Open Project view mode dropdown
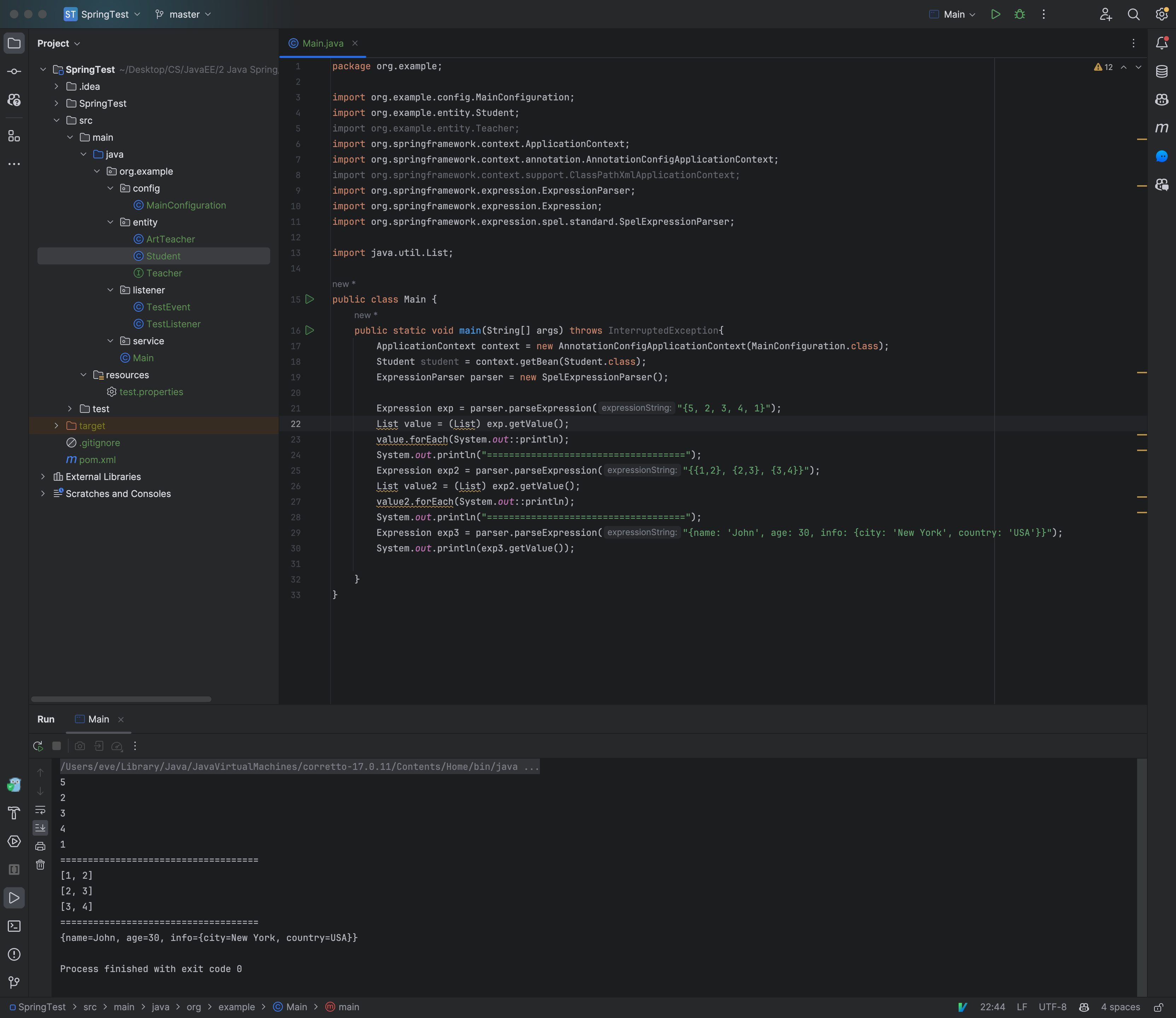Screen dimensions: 1176x1018 [58, 43]
